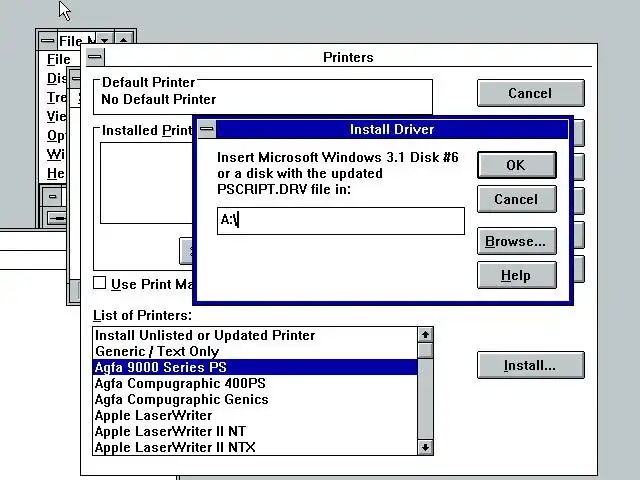The width and height of the screenshot is (640, 480).
Task: Click File Manager minimize down-arrow button
Action: coord(104,40)
